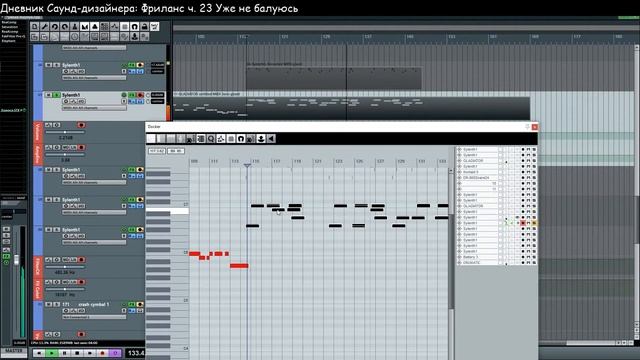Image resolution: width=640 pixels, height=360 pixels.
Task: Click Pause in the transport bar
Action: (64, 353)
